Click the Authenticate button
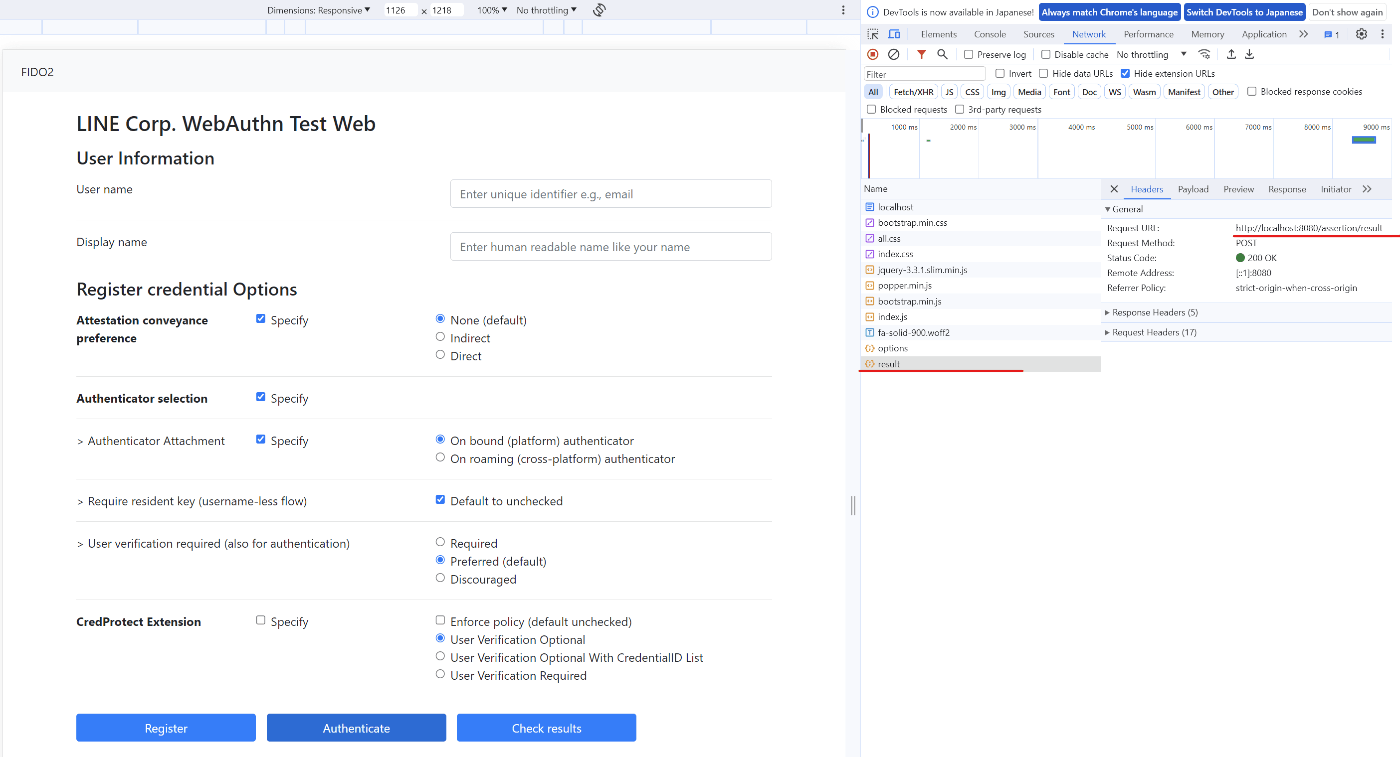Screen dimensions: 1400x757 pos(356,728)
